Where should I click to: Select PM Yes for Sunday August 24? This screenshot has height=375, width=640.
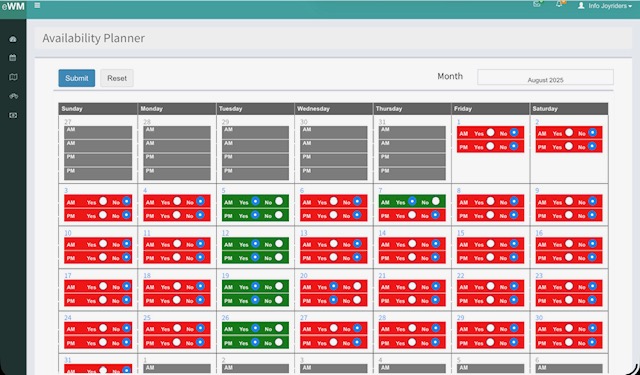click(x=103, y=342)
